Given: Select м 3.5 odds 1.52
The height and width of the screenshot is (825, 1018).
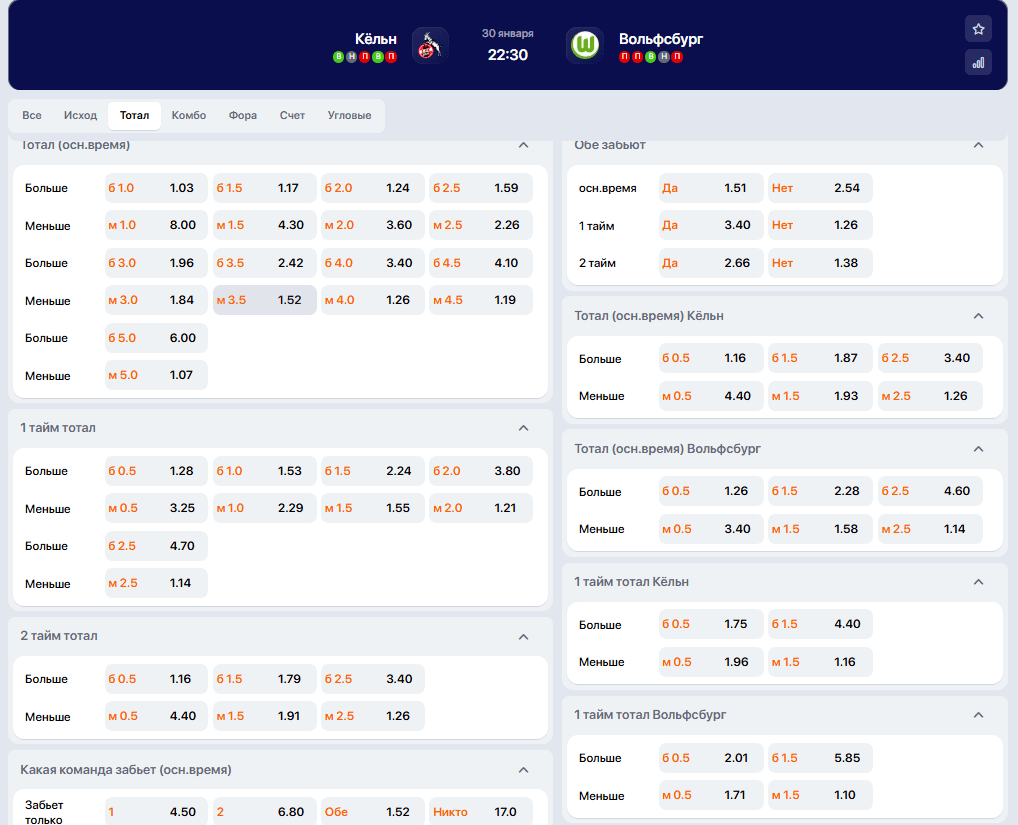Looking at the screenshot, I should click(265, 300).
